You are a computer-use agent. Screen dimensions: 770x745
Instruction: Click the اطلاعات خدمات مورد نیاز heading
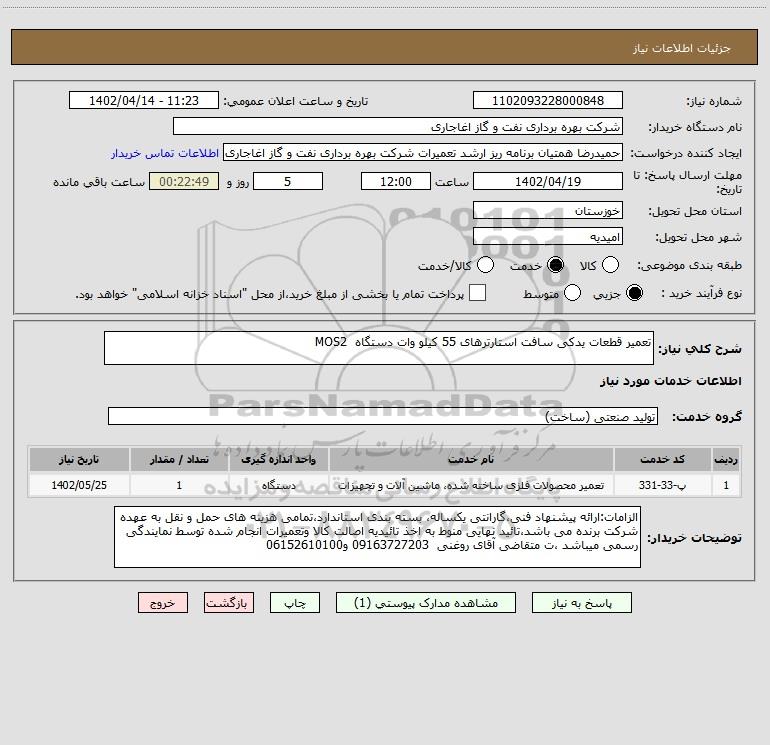(x=670, y=381)
